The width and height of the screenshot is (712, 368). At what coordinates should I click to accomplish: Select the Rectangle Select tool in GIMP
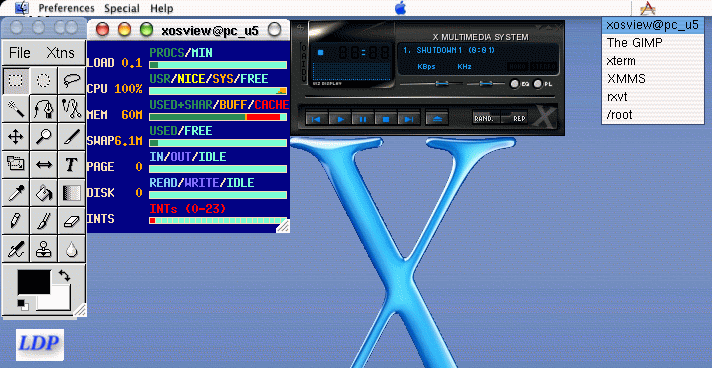click(x=16, y=81)
